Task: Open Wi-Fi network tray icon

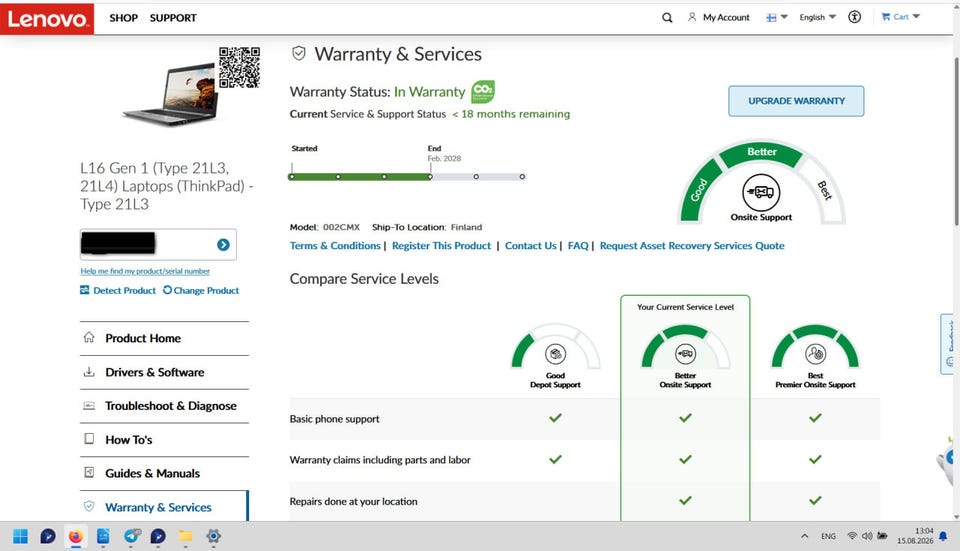Action: point(852,536)
